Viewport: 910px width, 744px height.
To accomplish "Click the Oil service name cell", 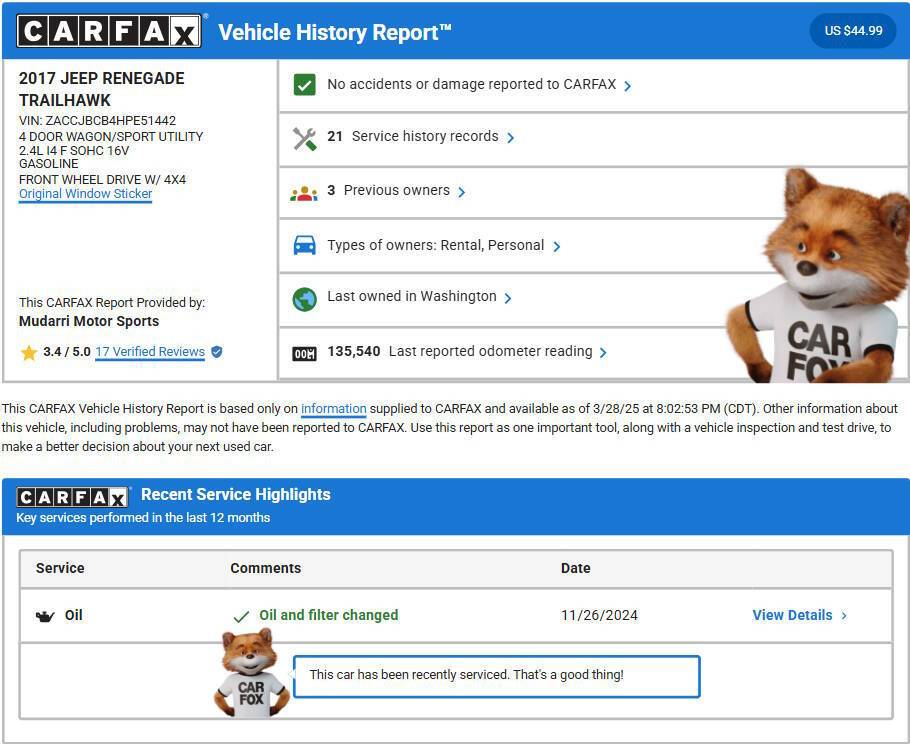I will tap(73, 615).
